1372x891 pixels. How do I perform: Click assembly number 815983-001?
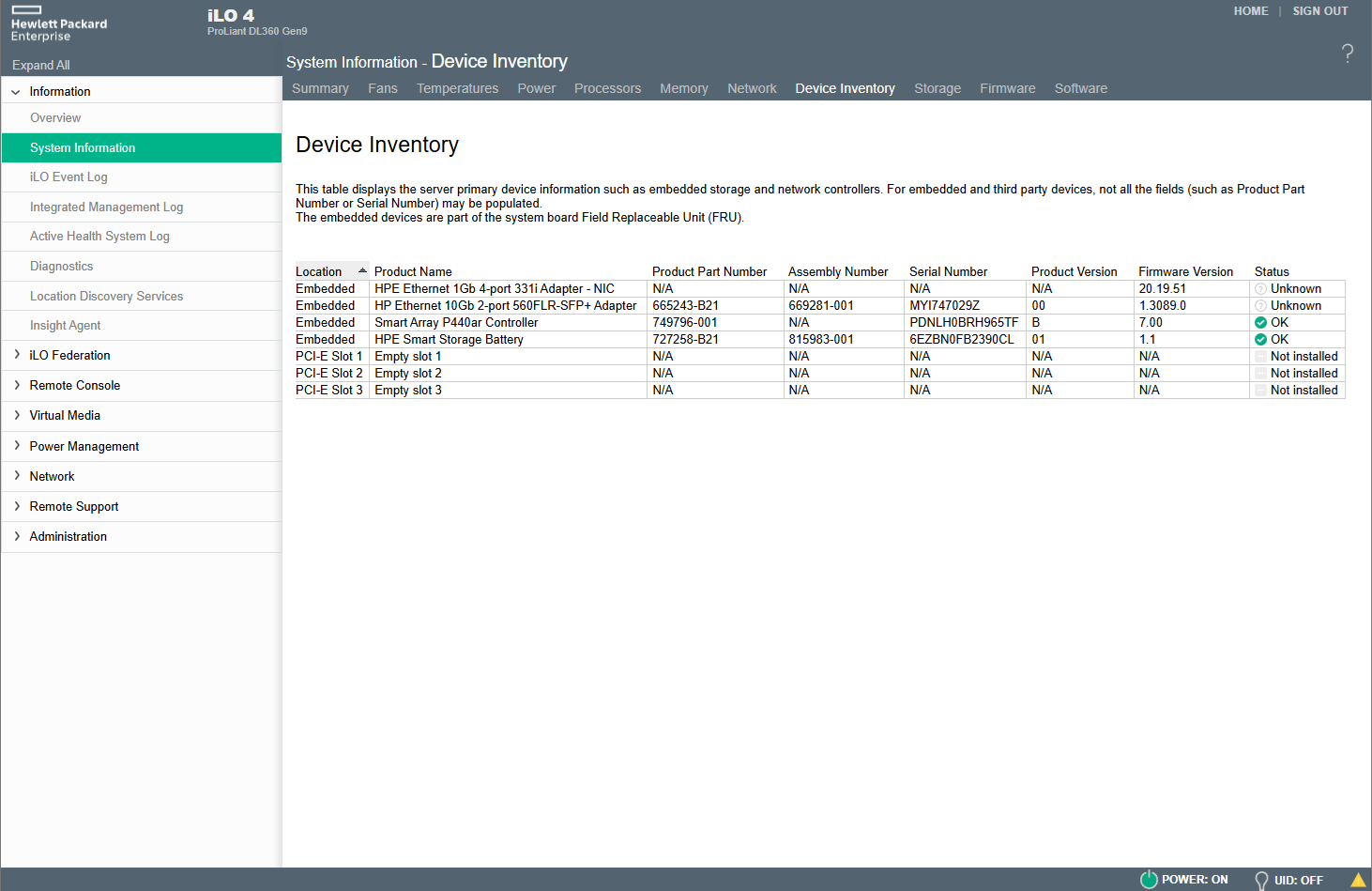pos(821,340)
